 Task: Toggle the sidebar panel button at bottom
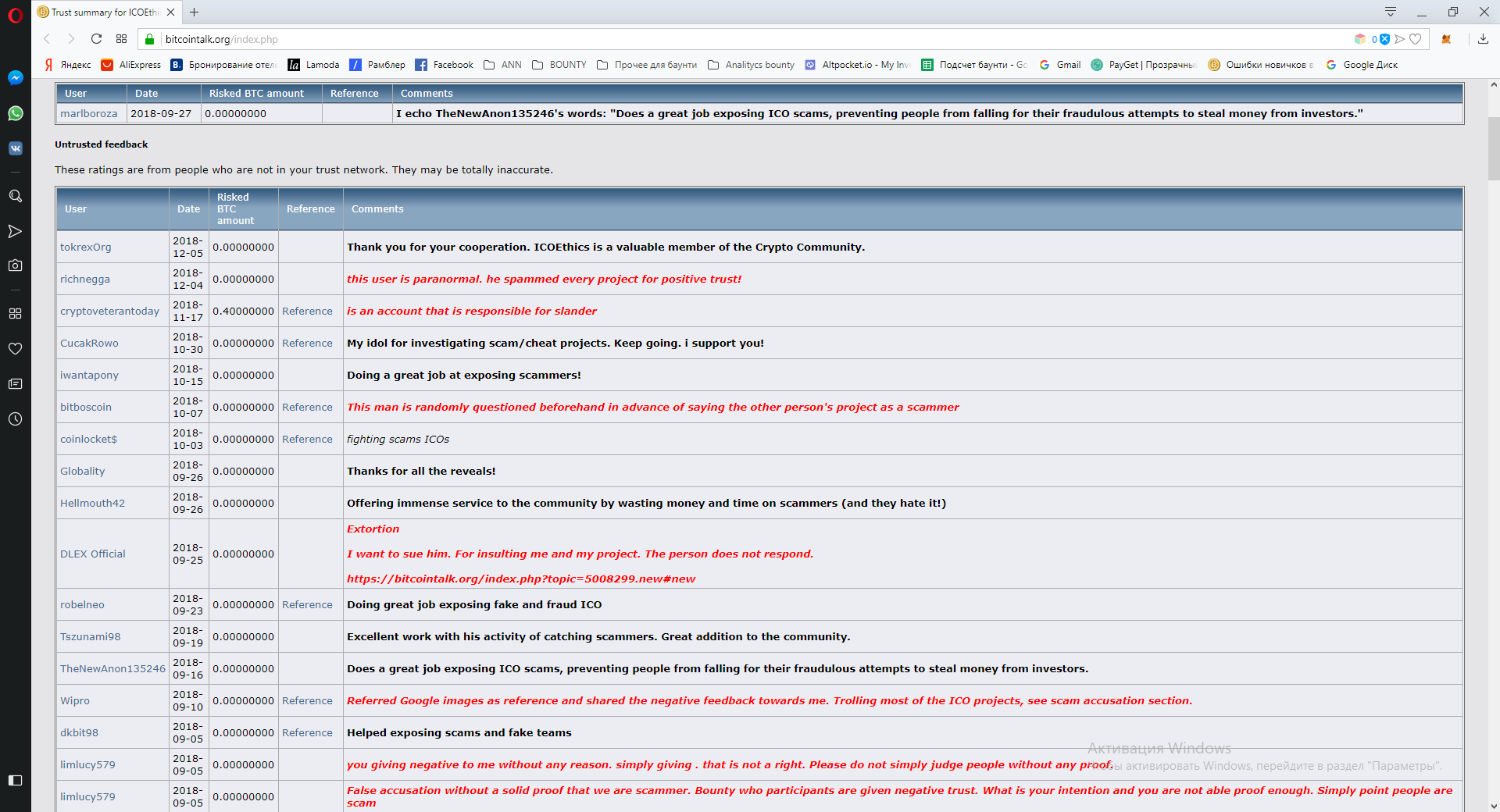tap(15, 780)
